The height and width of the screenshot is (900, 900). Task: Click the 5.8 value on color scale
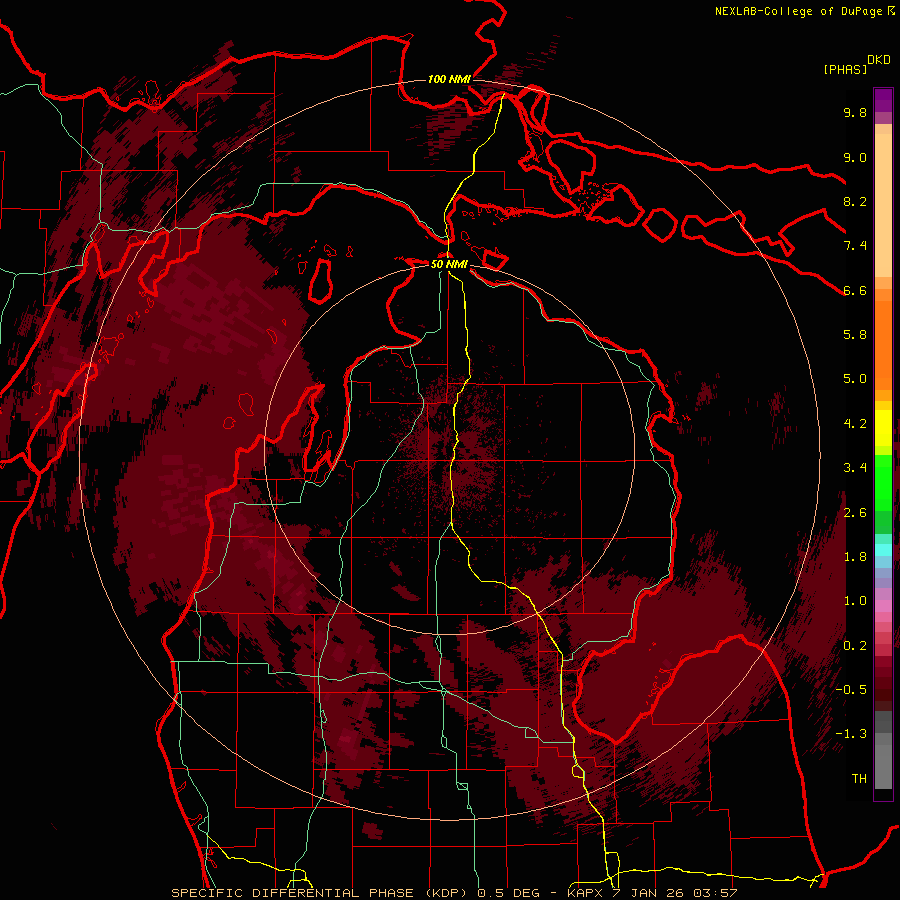pyautogui.click(x=855, y=335)
